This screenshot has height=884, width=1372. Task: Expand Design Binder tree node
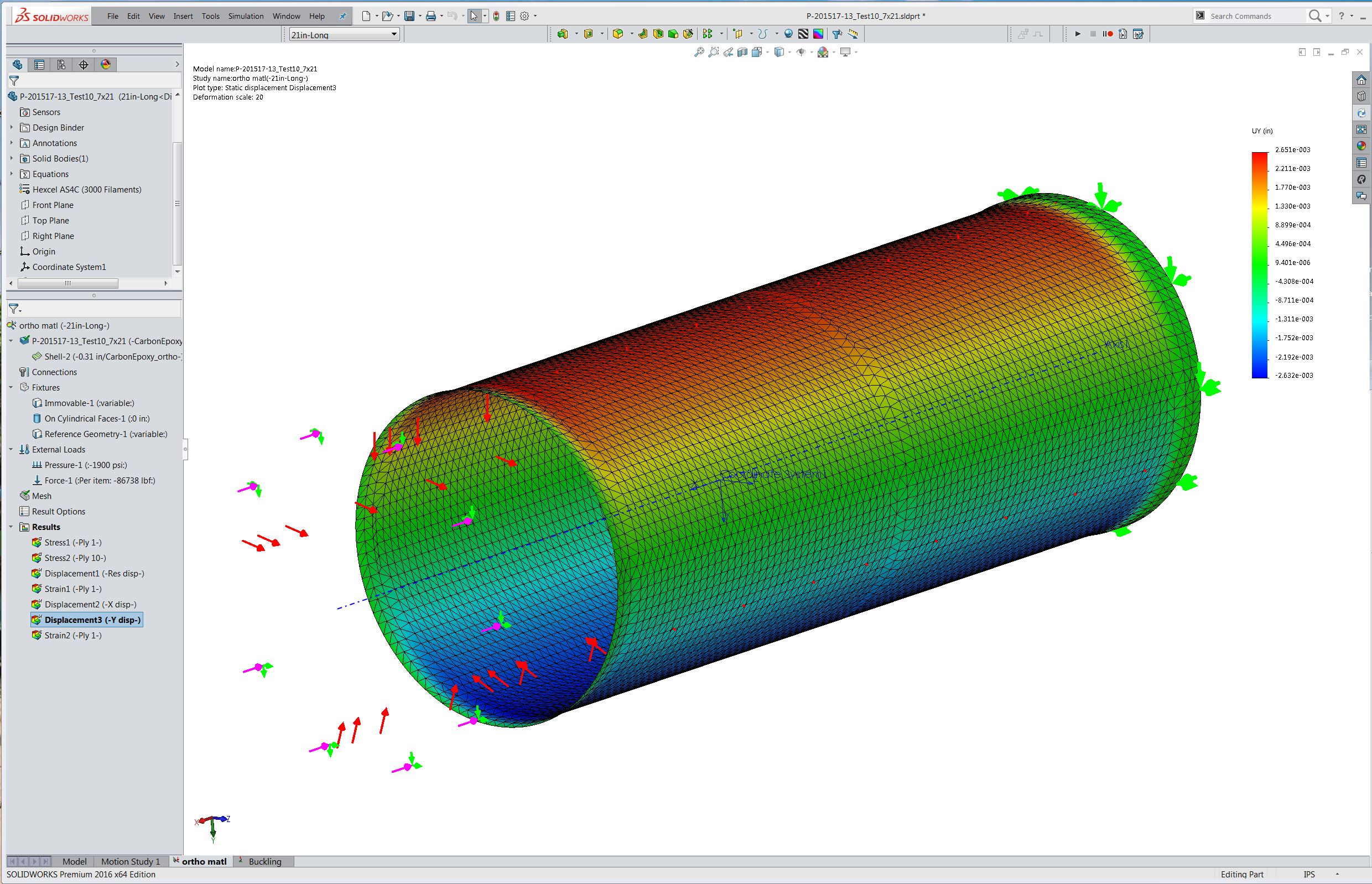coord(12,127)
